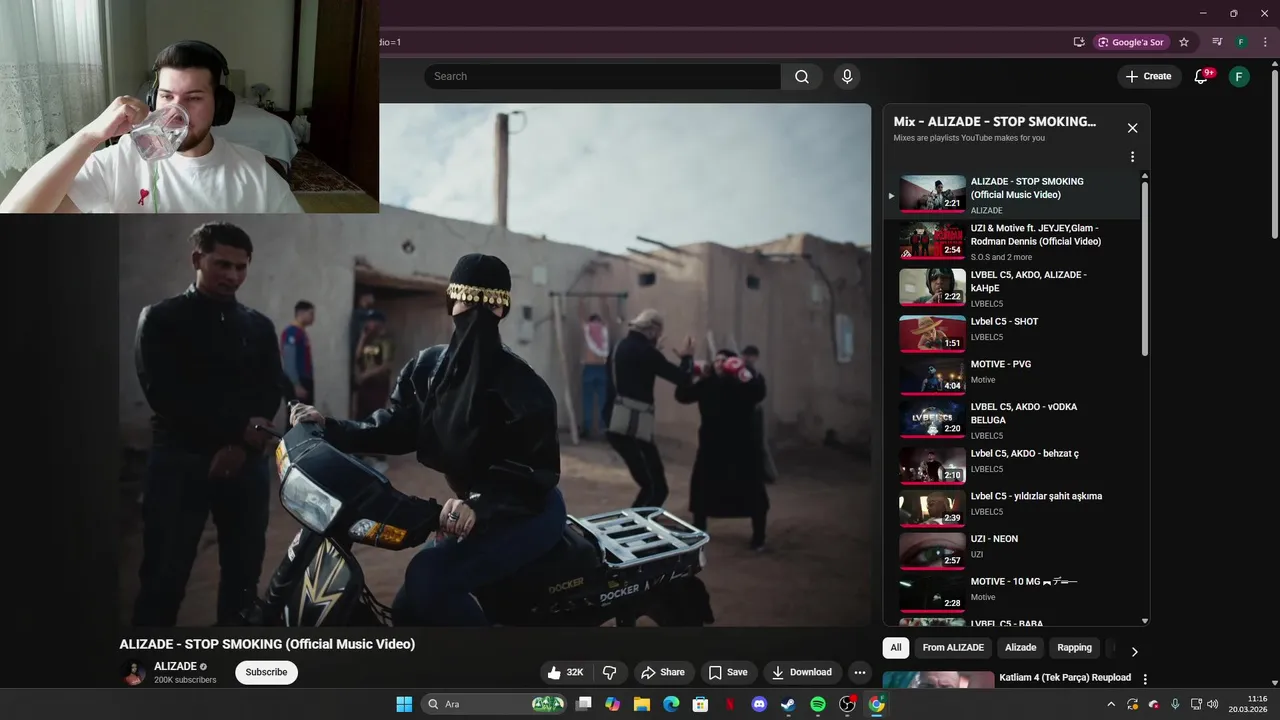Play Lvbel C5, AKDO - behzat ç
The height and width of the screenshot is (720, 1280).
(x=1012, y=465)
